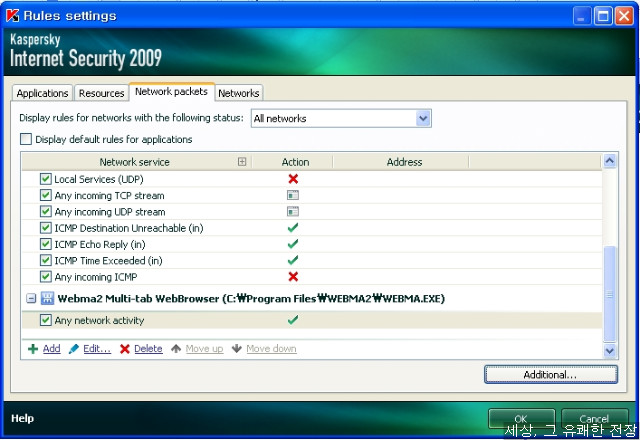This screenshot has width=640, height=440.
Task: Click the Move up link
Action: [x=204, y=349]
